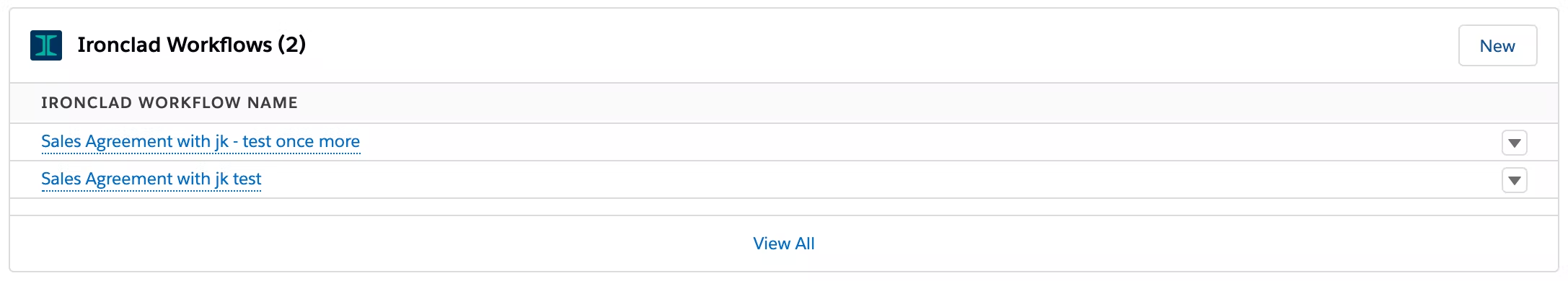Click the 'IRONCLAD WORKFLOW NAME' header label
The width and height of the screenshot is (1568, 281).
coord(169,102)
